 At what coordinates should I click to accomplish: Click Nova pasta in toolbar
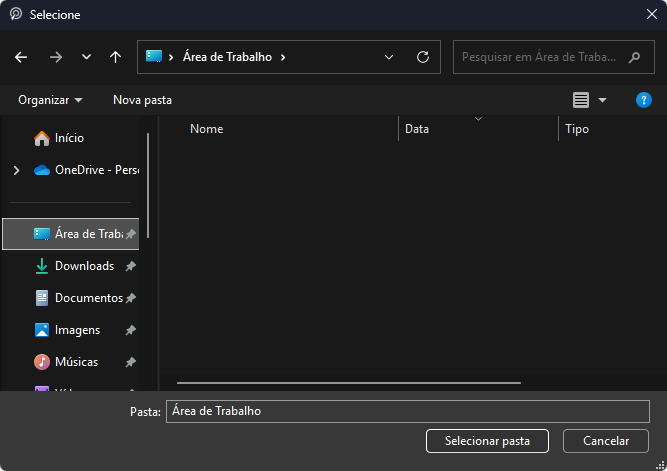pos(142,100)
